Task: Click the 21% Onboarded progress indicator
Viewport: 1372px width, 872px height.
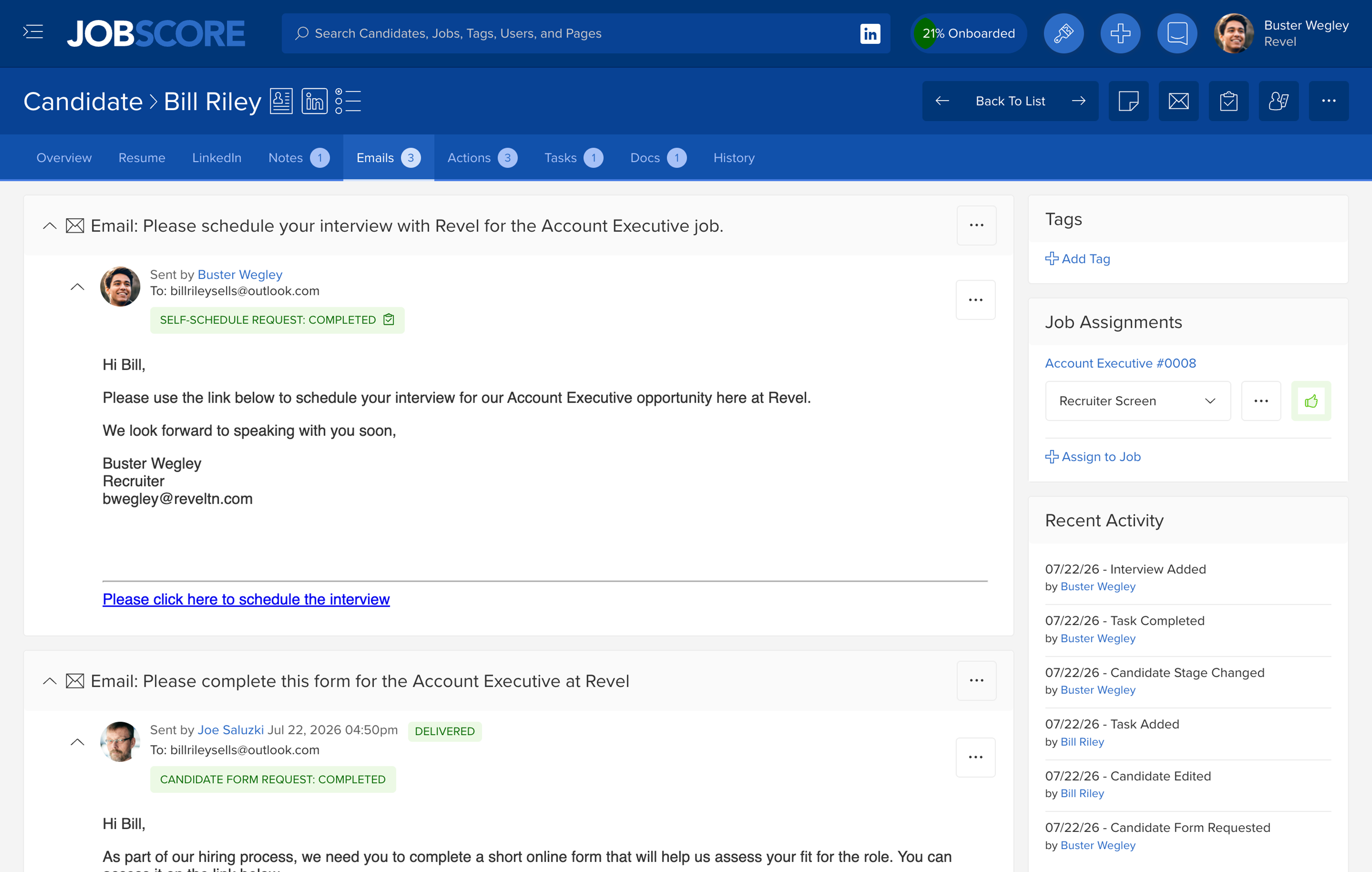Action: pyautogui.click(x=968, y=33)
